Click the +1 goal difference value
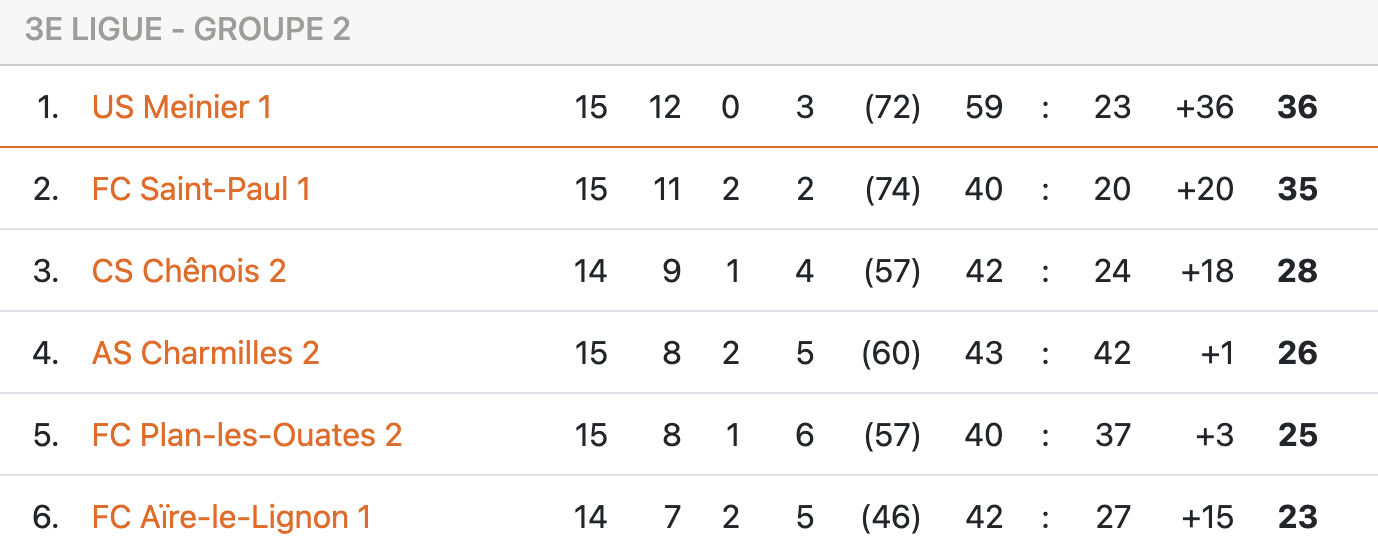 (x=1217, y=353)
